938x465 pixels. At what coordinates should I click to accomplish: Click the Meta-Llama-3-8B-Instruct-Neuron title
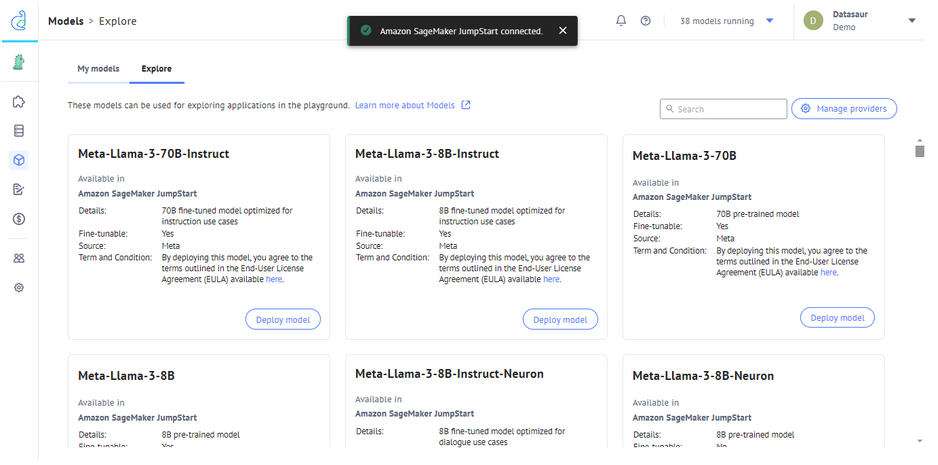click(449, 374)
